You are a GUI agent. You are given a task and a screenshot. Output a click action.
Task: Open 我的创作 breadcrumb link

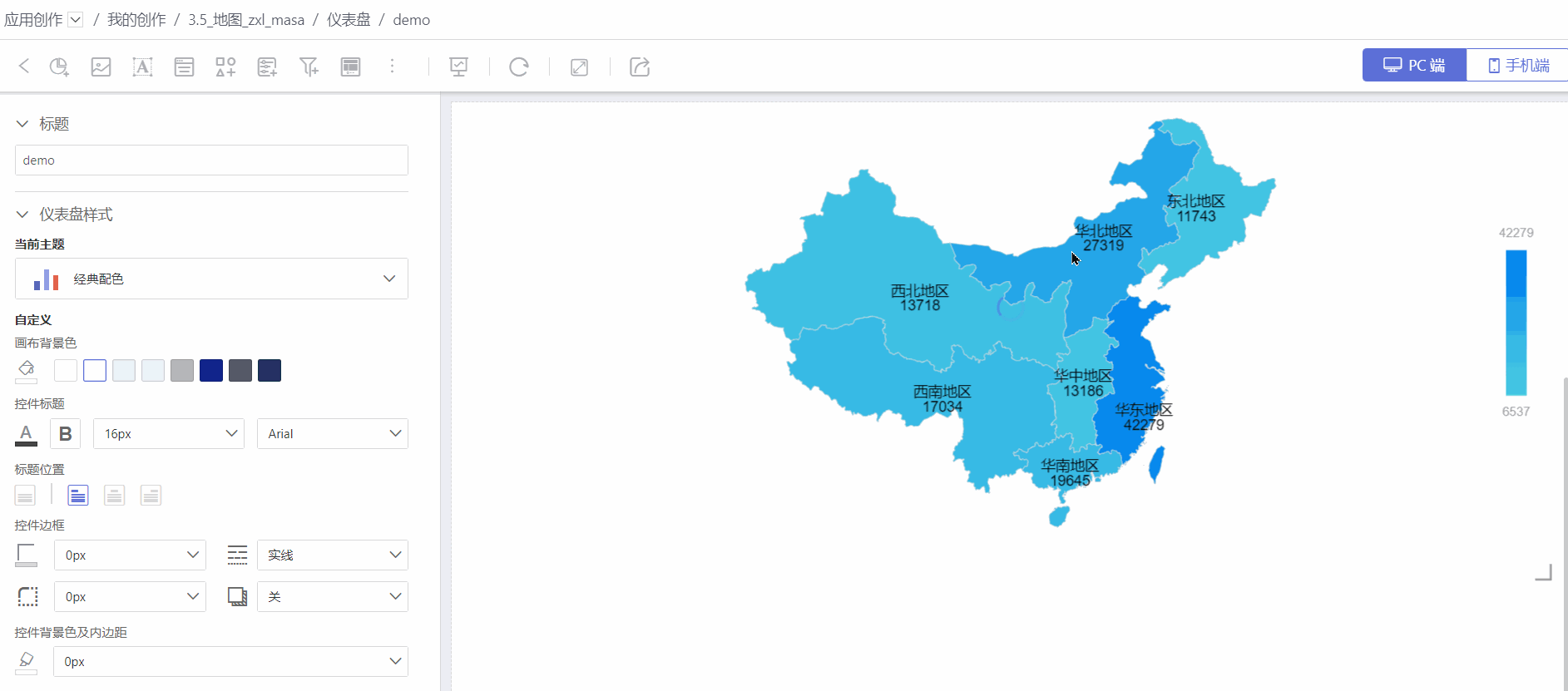pyautogui.click(x=136, y=20)
